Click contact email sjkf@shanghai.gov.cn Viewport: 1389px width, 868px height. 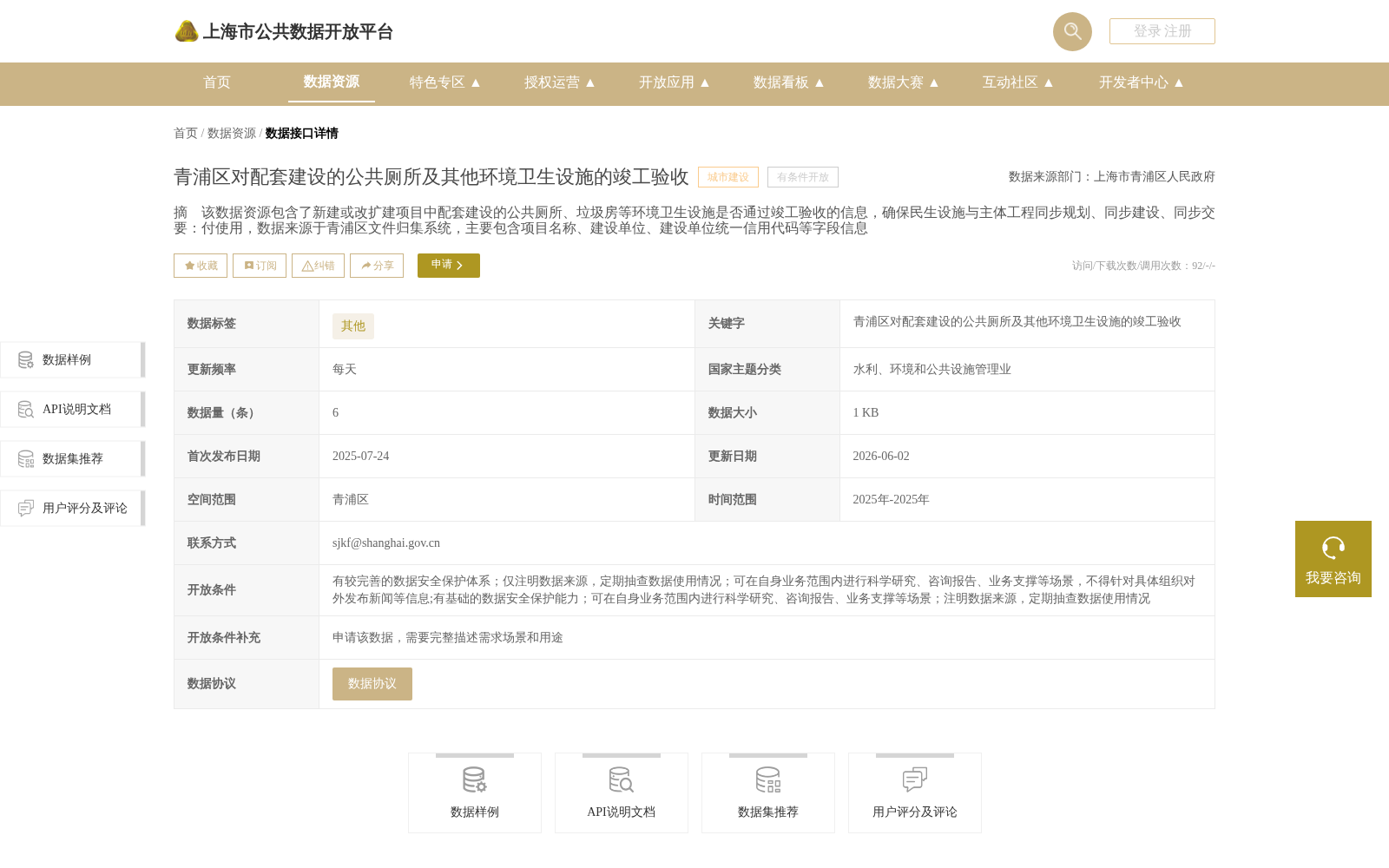(386, 543)
